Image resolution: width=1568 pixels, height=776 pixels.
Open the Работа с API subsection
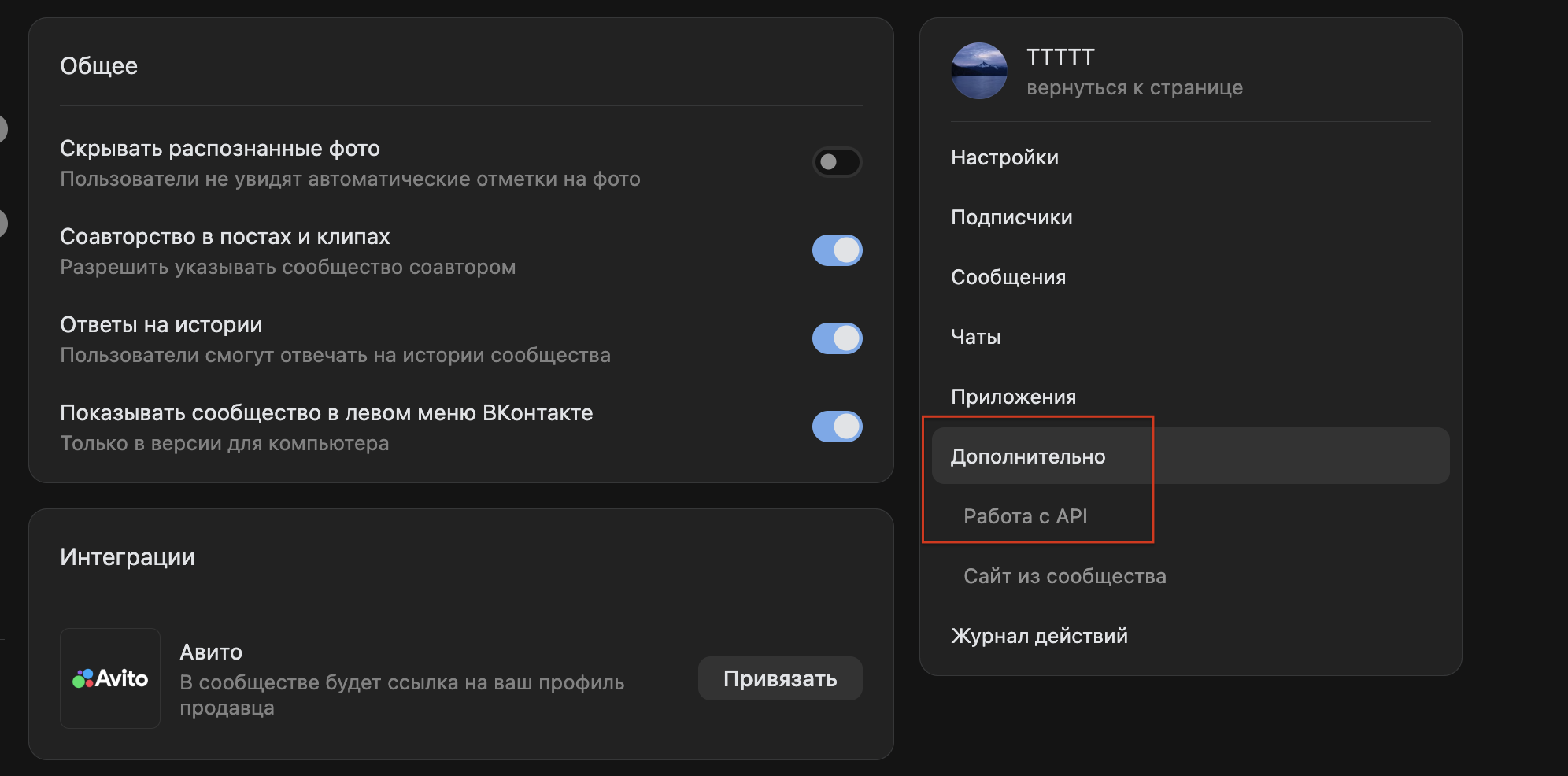(x=1025, y=516)
